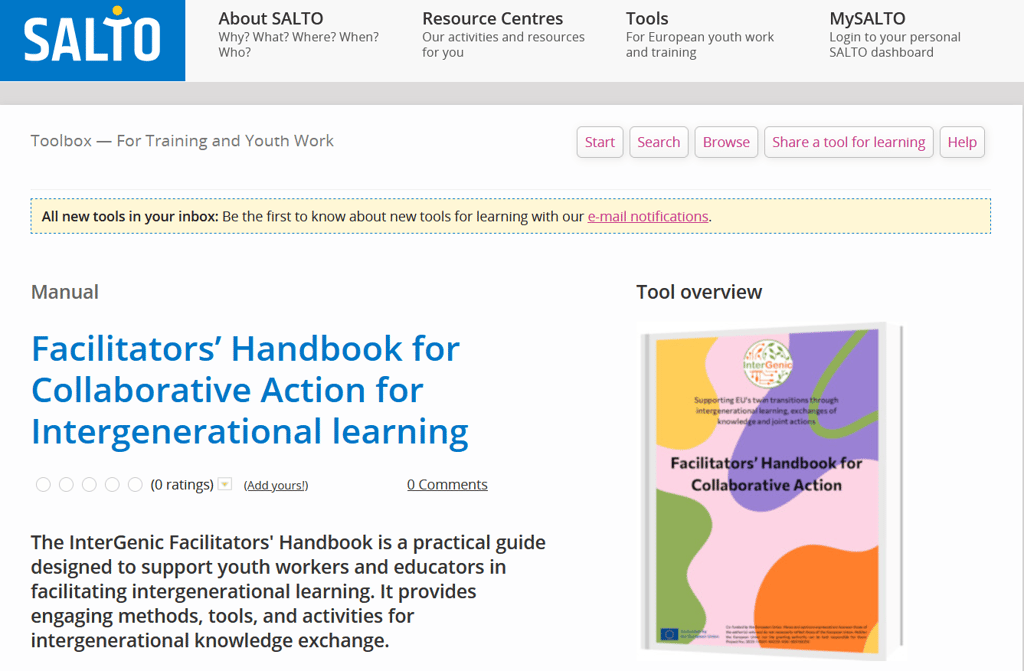Click the Toolbox — For Training and Youth Work heading
This screenshot has height=671, width=1024.
click(x=182, y=140)
